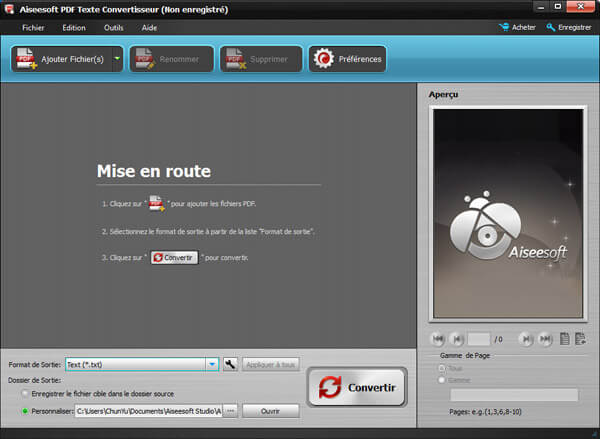Screen dimensions: 600x439
Task: Jump to last page in preview
Action: click(x=545, y=339)
